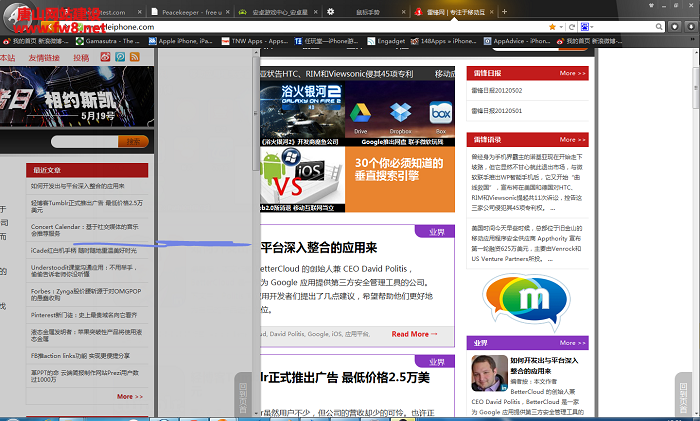
Task: Open the orange RSS feed icon
Action: coord(135,57)
